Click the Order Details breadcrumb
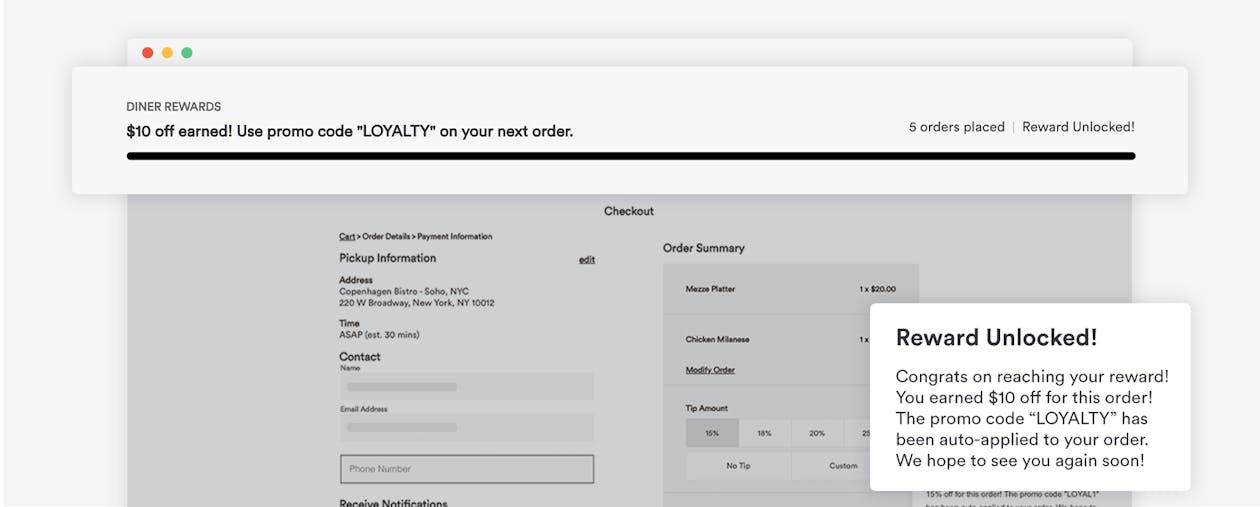 pos(387,237)
